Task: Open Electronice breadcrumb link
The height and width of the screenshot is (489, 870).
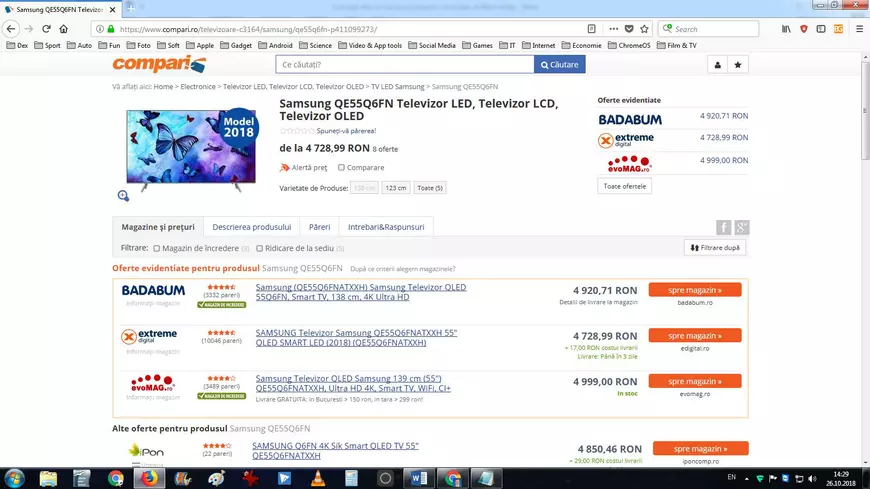Action: tap(198, 87)
